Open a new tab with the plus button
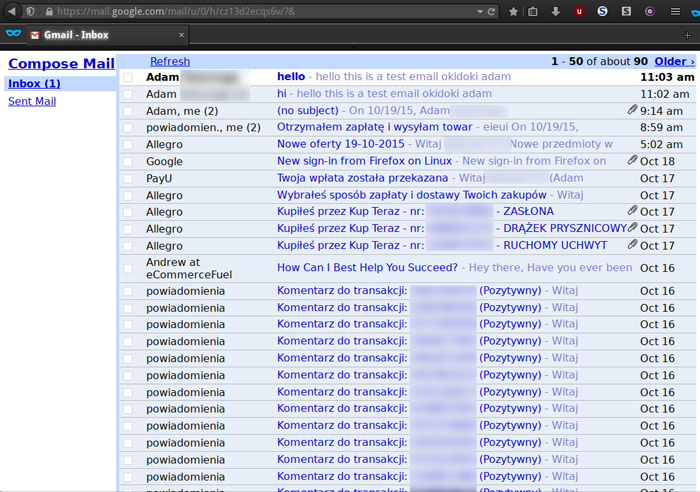The width and height of the screenshot is (700, 492). pos(688,35)
